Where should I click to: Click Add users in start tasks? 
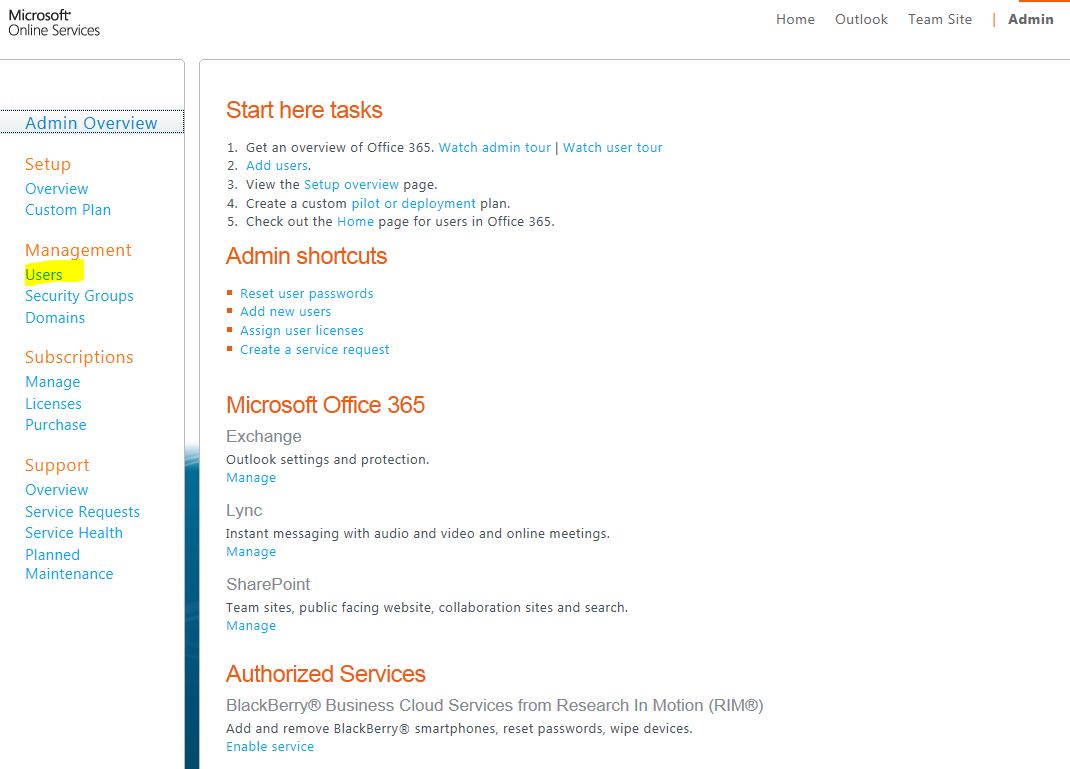(277, 165)
